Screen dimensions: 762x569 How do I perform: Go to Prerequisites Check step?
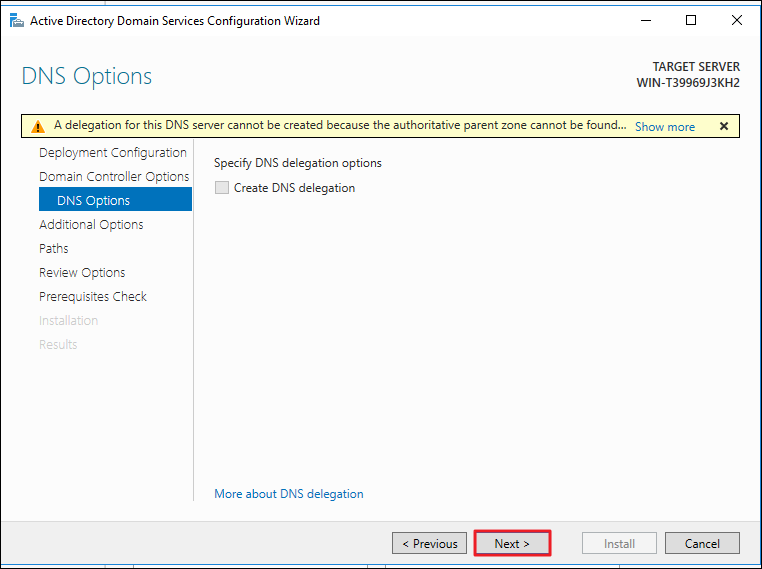click(x=93, y=296)
